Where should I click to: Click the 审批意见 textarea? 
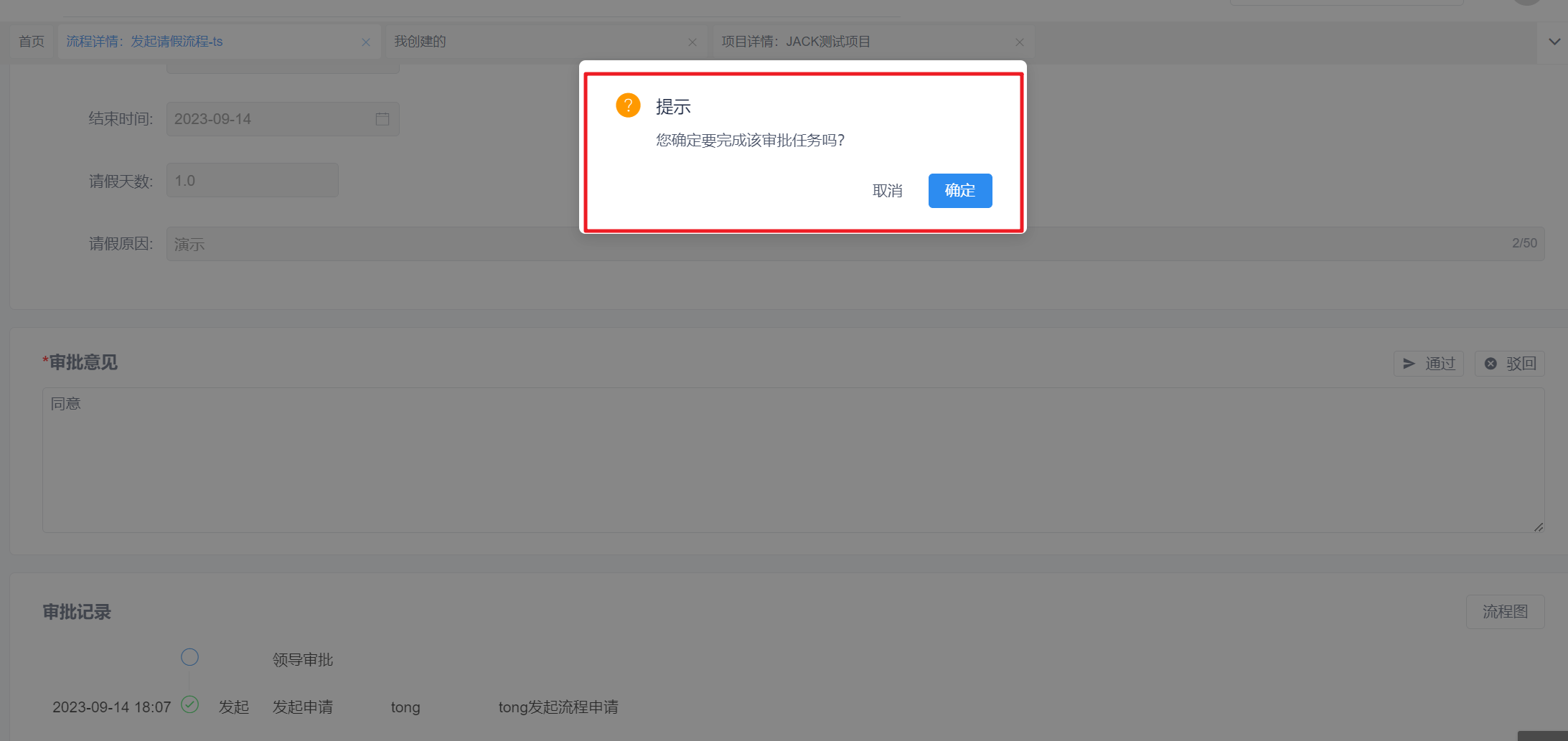click(794, 460)
